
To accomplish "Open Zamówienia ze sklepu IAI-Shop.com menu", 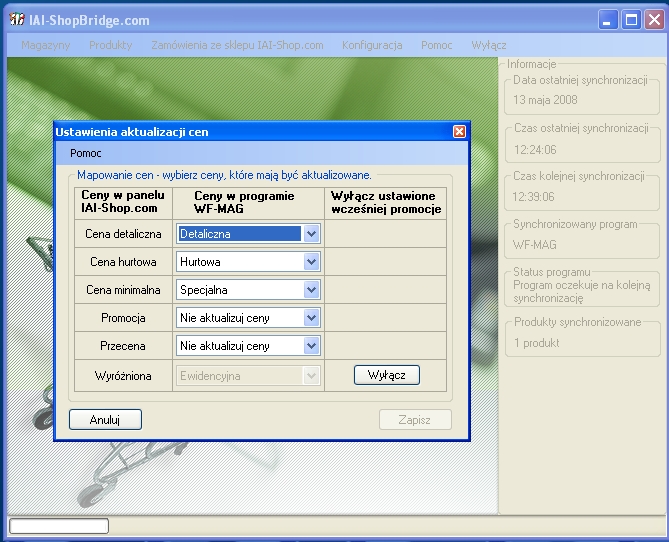I will 237,45.
